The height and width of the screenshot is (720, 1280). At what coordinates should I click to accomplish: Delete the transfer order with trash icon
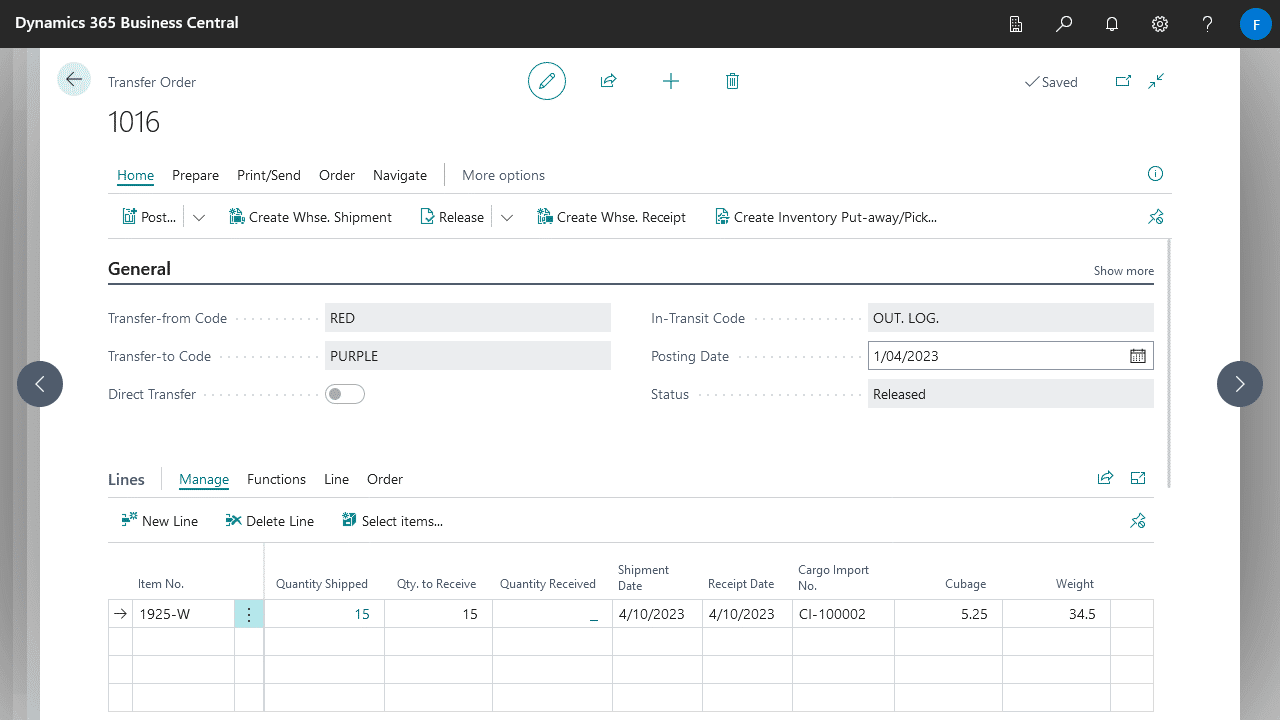point(732,81)
